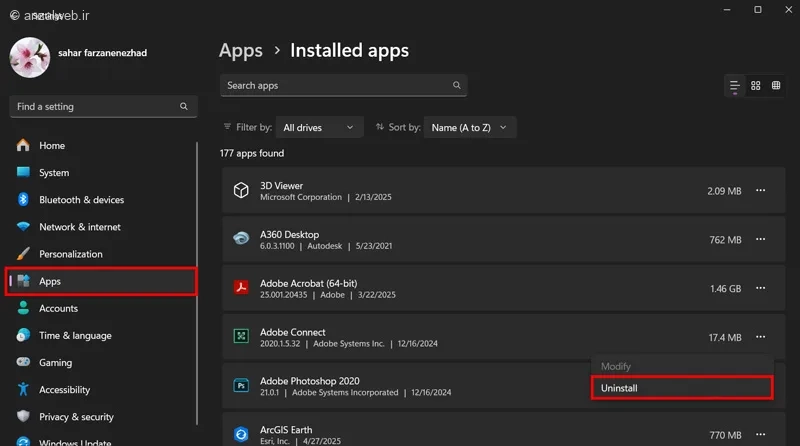Screen dimensions: 800x446
Task: Click the Adobe Acrobat app icon
Action: click(241, 289)
